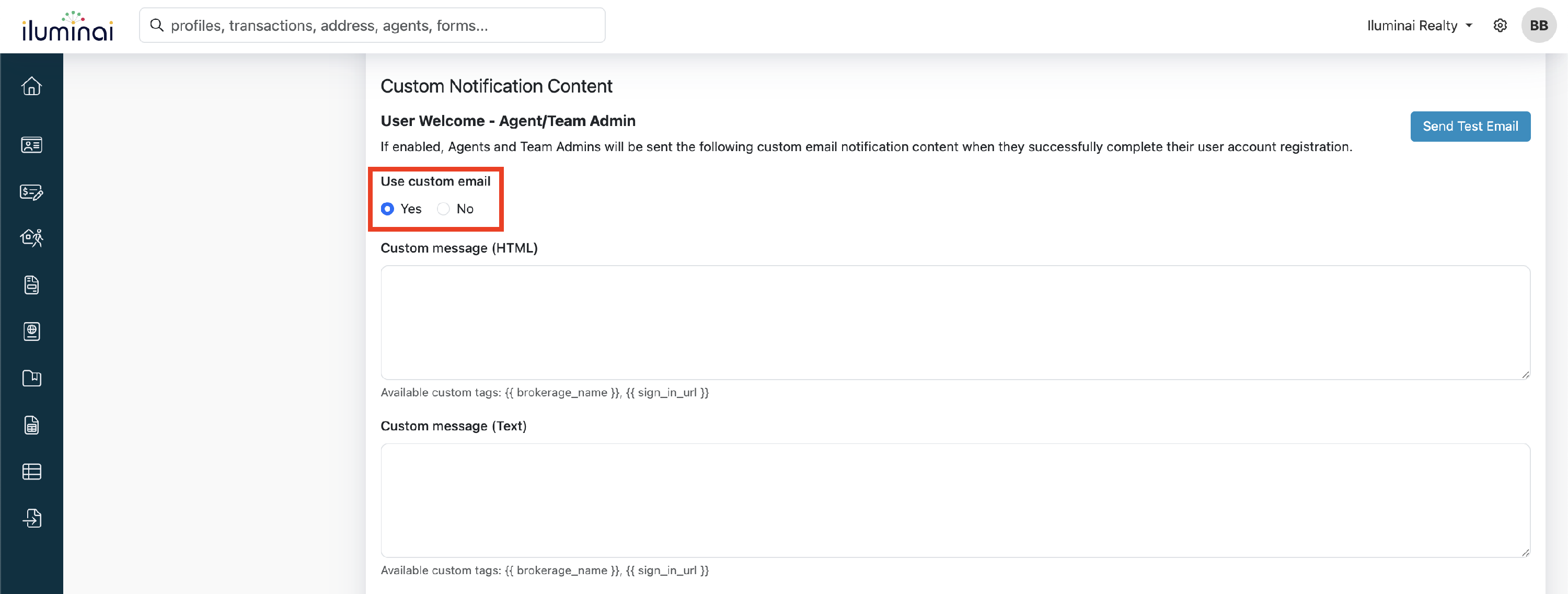Open the import document arrow icon
Viewport: 1568px width, 594px height.
coord(32,519)
